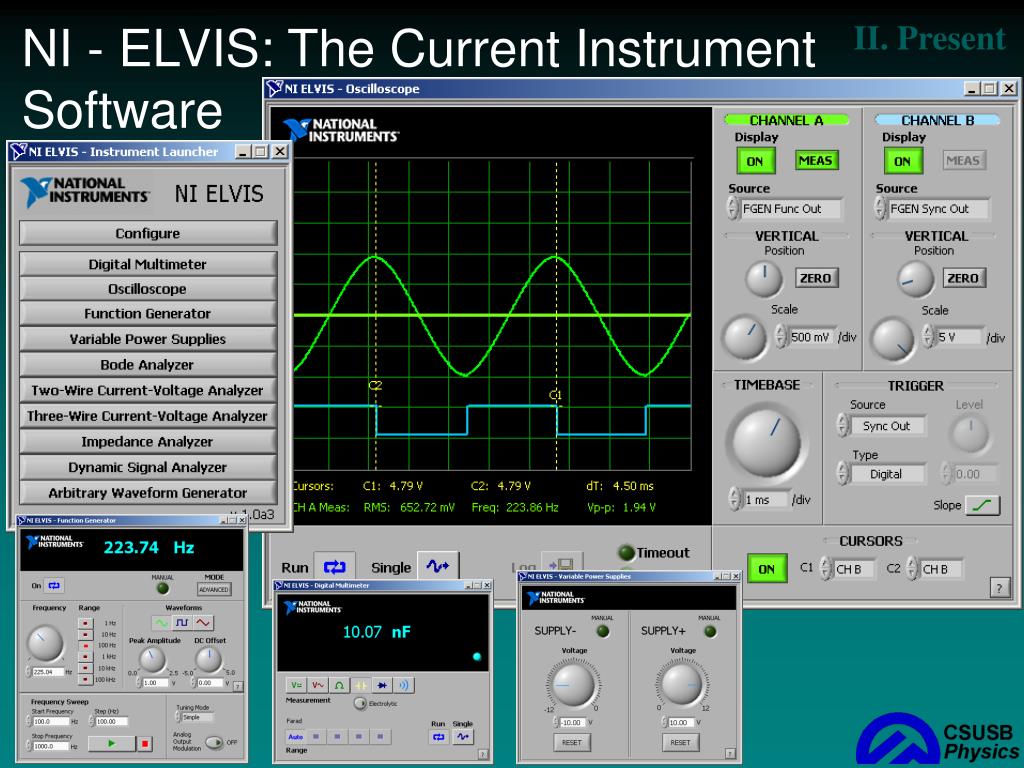
Task: Click the NI ELVIS icon in Oscilloscope title bar
Action: [x=274, y=89]
